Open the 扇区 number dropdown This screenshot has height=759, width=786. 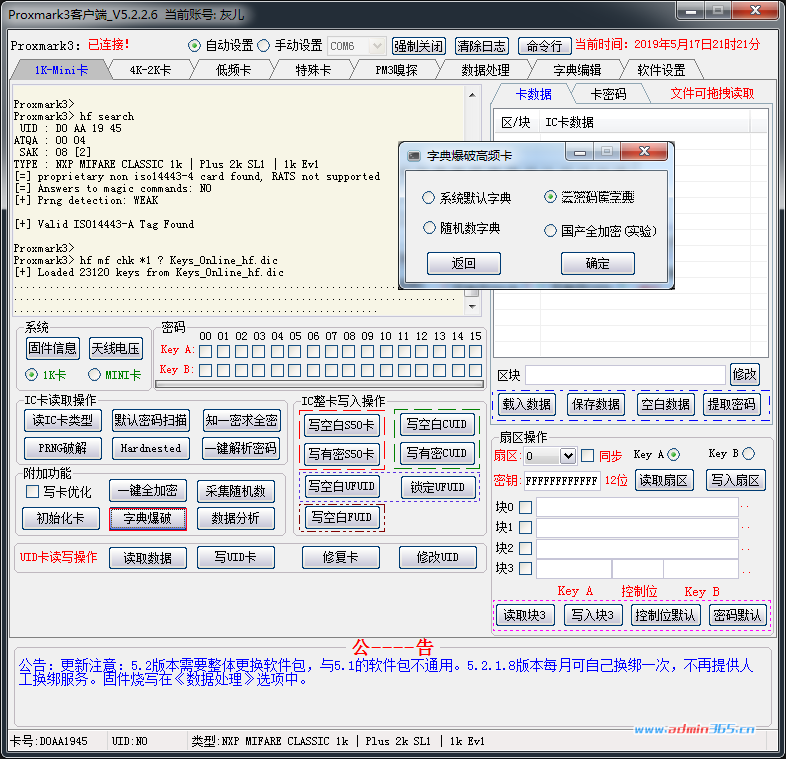pos(568,456)
